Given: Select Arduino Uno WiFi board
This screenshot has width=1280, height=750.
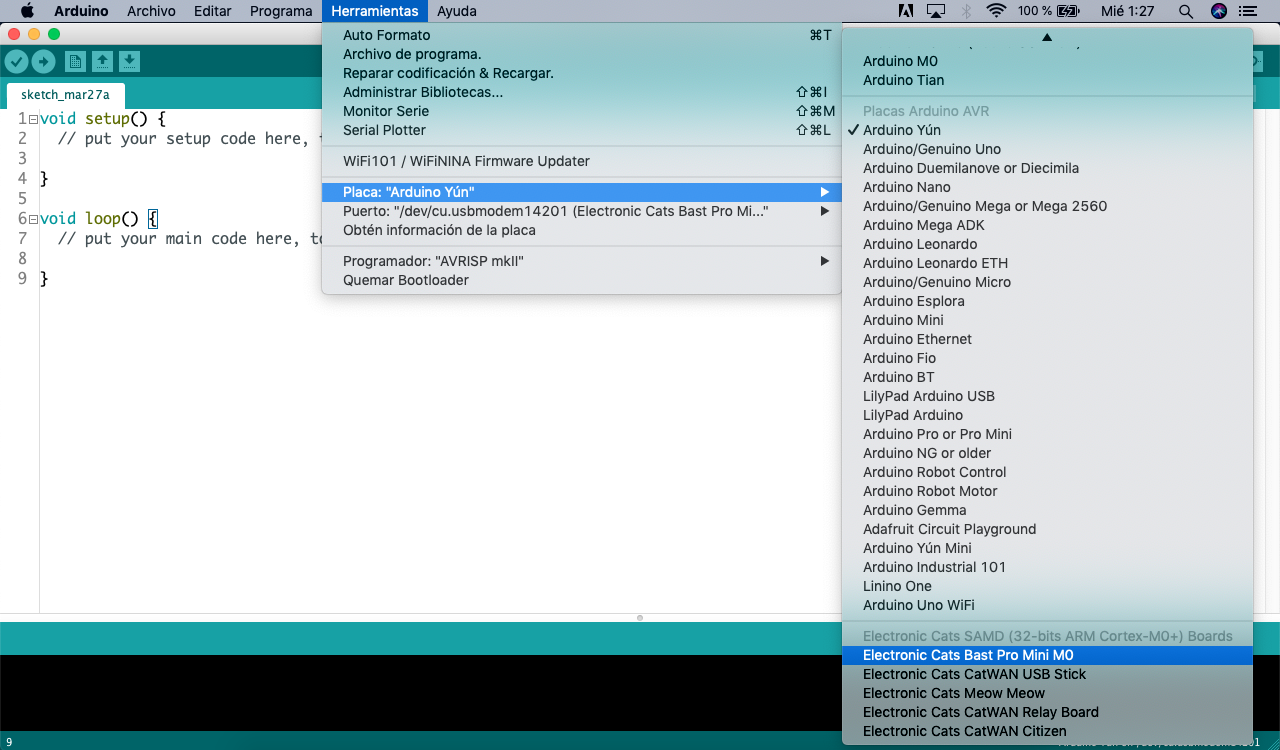Looking at the screenshot, I should [1047, 605].
